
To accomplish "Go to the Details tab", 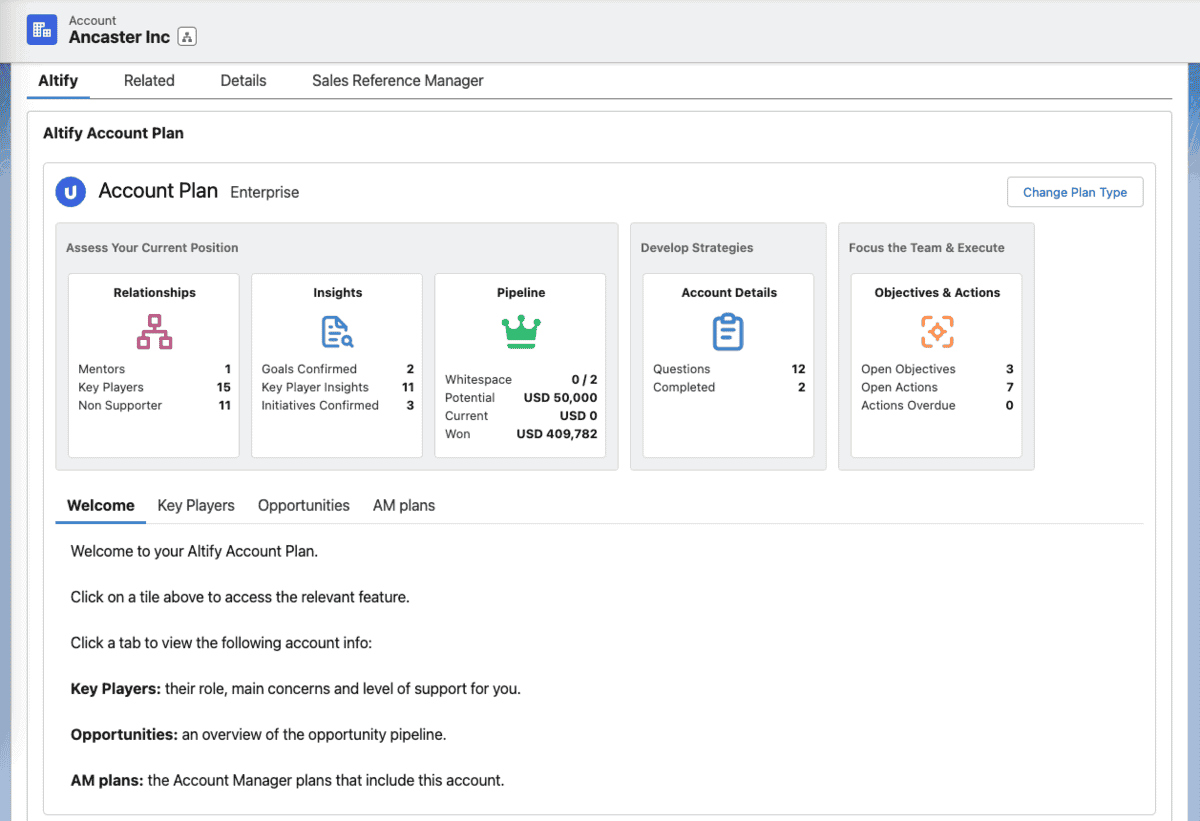I will 243,81.
